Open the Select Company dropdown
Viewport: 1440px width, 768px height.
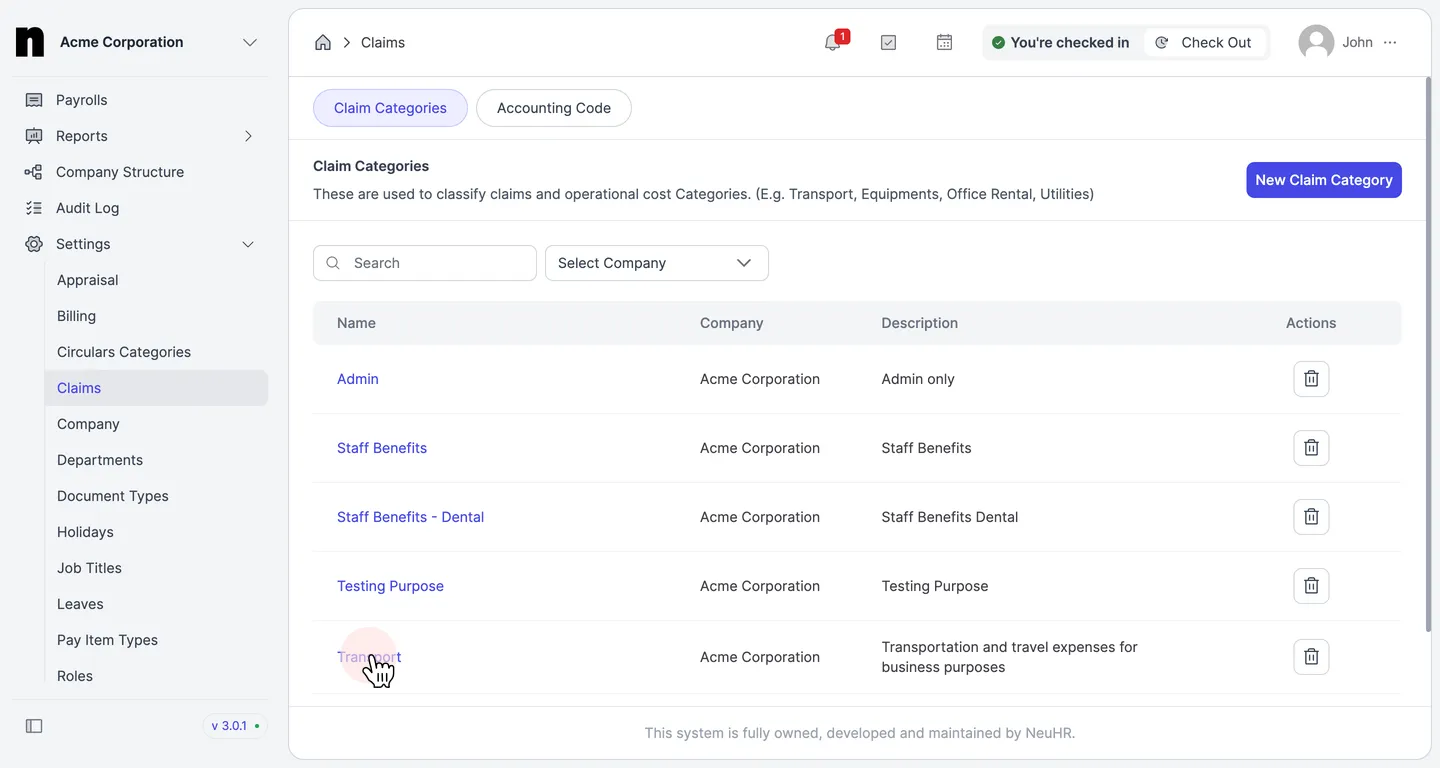657,263
